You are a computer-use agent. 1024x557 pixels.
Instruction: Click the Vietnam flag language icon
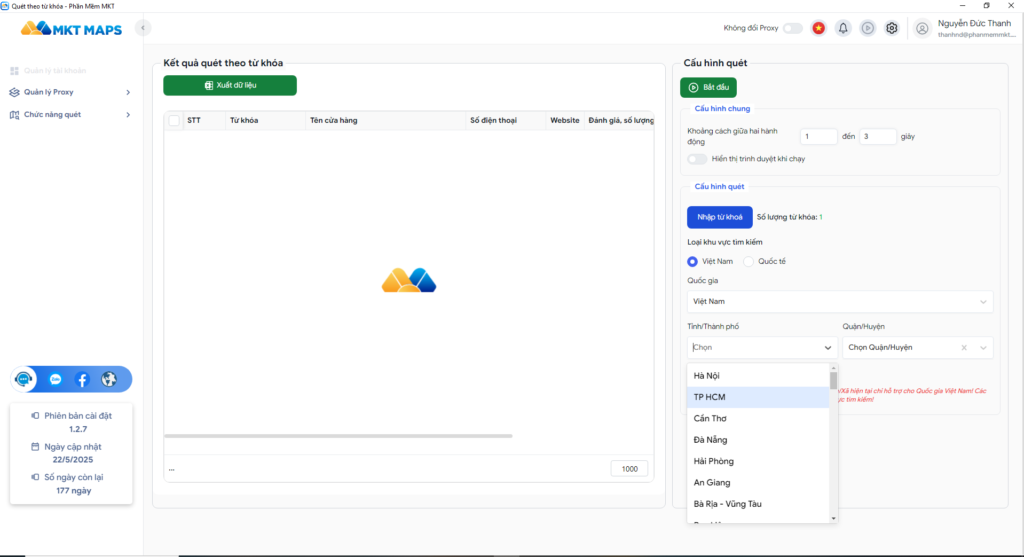click(819, 28)
